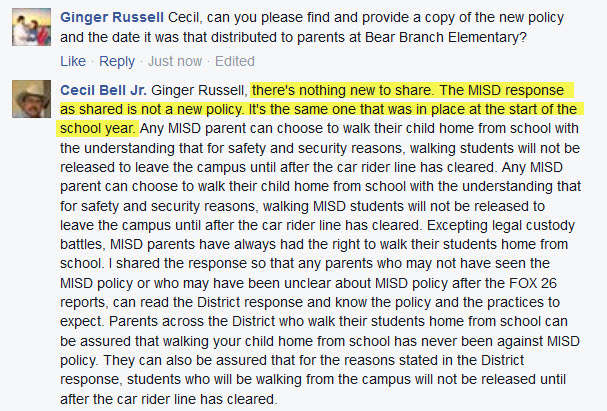607x411 pixels.
Task: Click the phrase 'Excepting legal custody'
Action: click(x=501, y=225)
